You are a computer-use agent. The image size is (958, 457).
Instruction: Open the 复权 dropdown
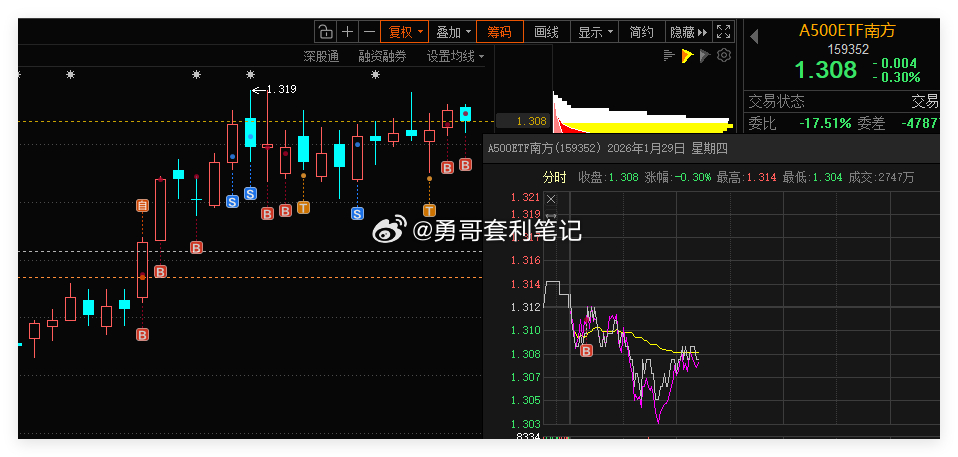(405, 32)
